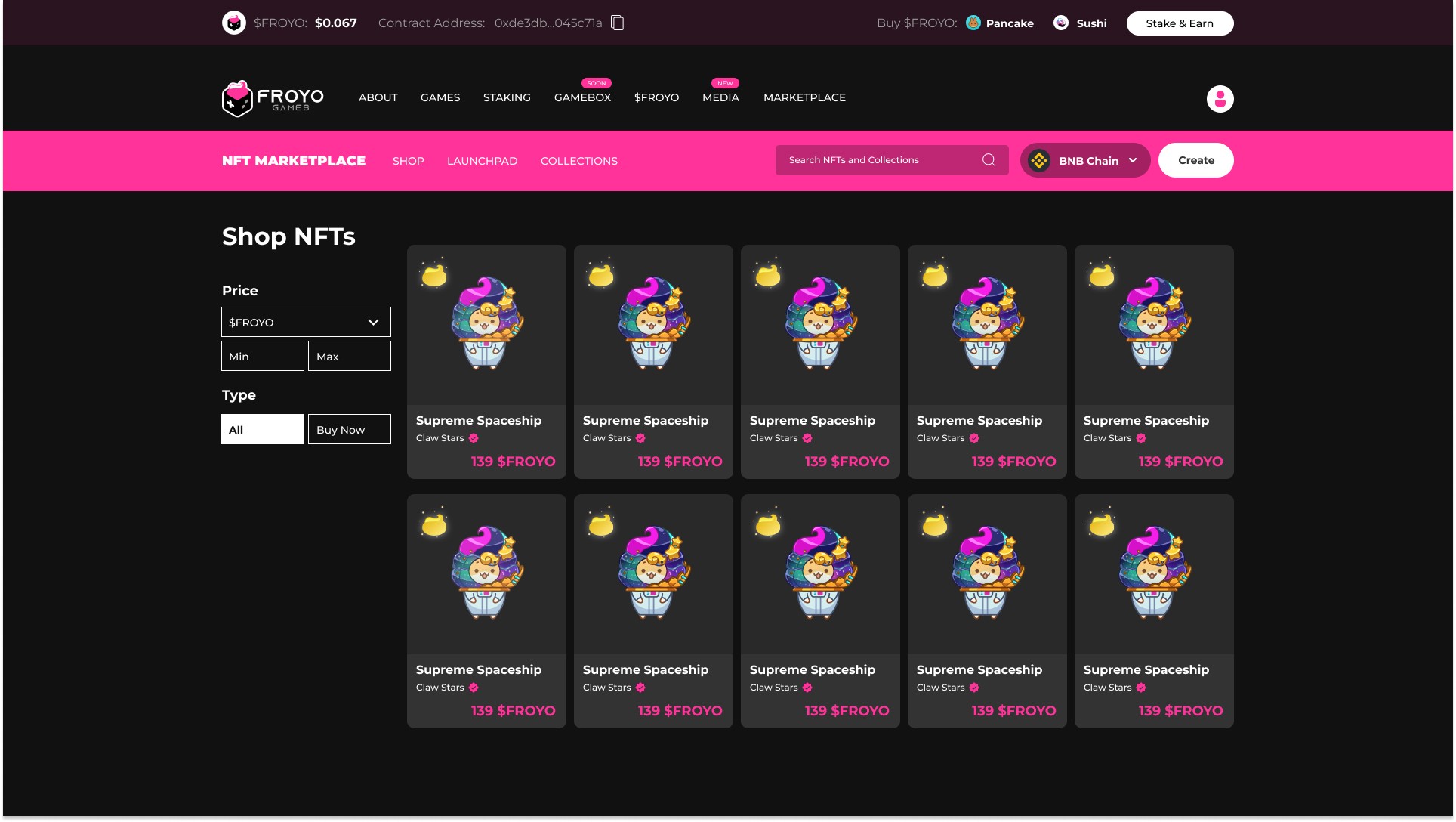Open the BNB Chain network dropdown

click(1084, 160)
